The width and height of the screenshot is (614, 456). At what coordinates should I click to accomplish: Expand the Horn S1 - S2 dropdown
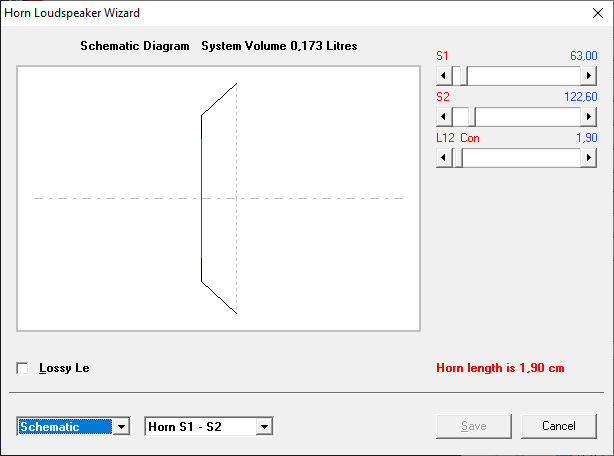tap(265, 427)
